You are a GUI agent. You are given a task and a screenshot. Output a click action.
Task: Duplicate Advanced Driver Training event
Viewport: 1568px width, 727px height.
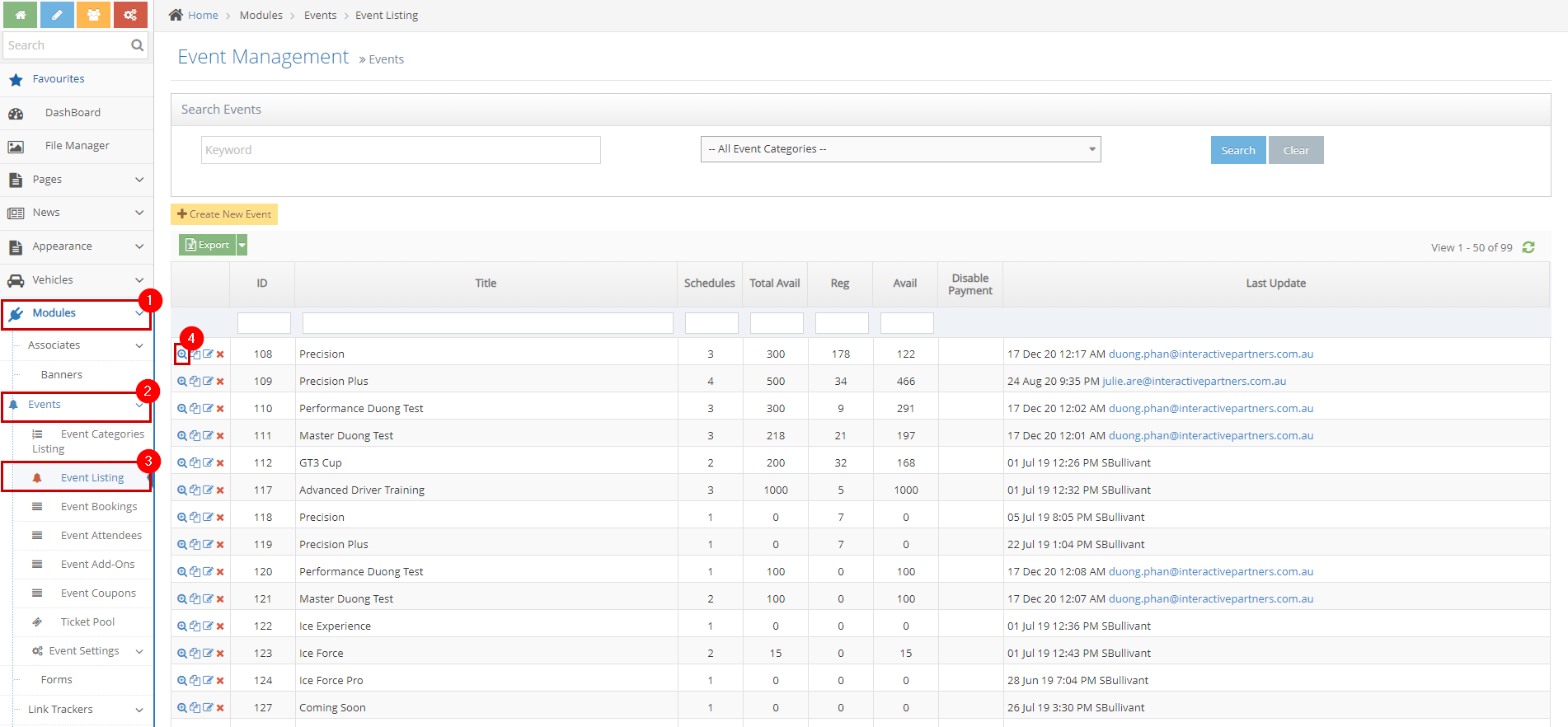coord(195,490)
